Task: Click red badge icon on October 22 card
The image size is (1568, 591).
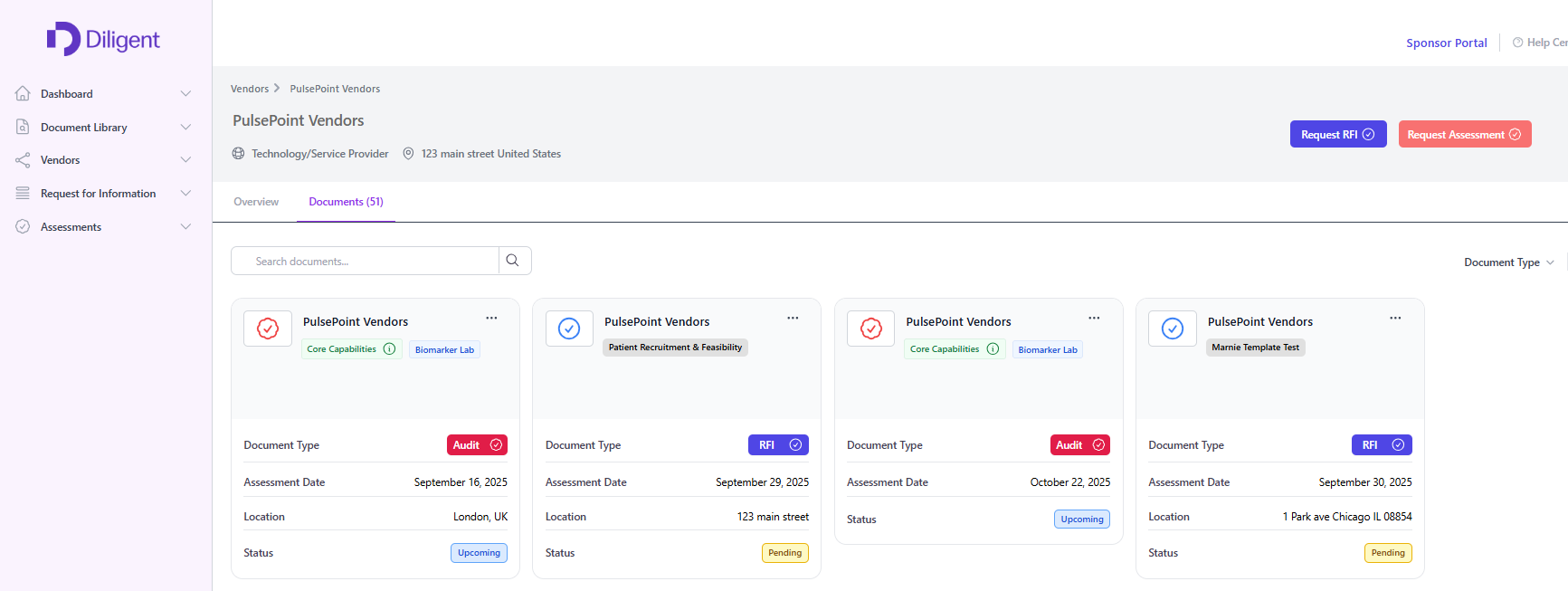Action: tap(871, 329)
